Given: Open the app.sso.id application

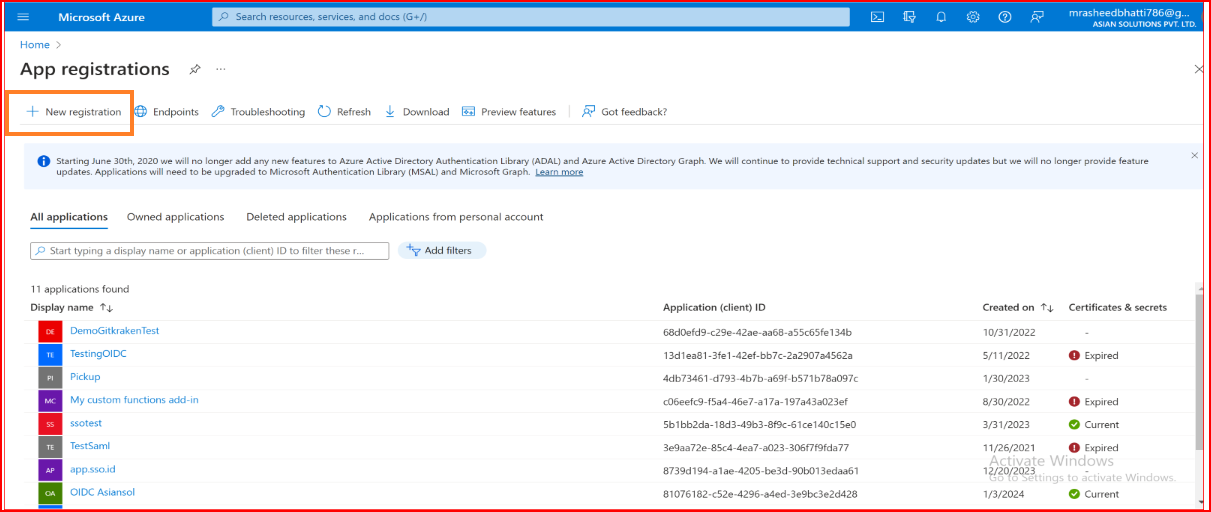Looking at the screenshot, I should pos(93,469).
